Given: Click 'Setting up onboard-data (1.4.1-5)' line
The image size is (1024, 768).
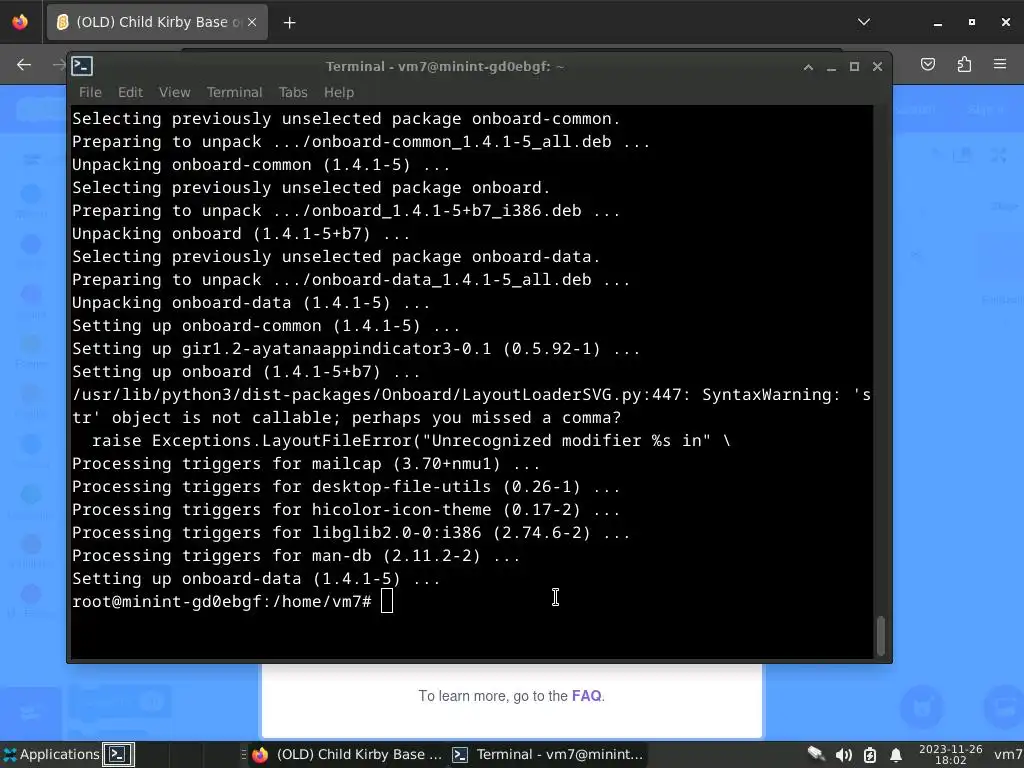Looking at the screenshot, I should coord(256,579).
